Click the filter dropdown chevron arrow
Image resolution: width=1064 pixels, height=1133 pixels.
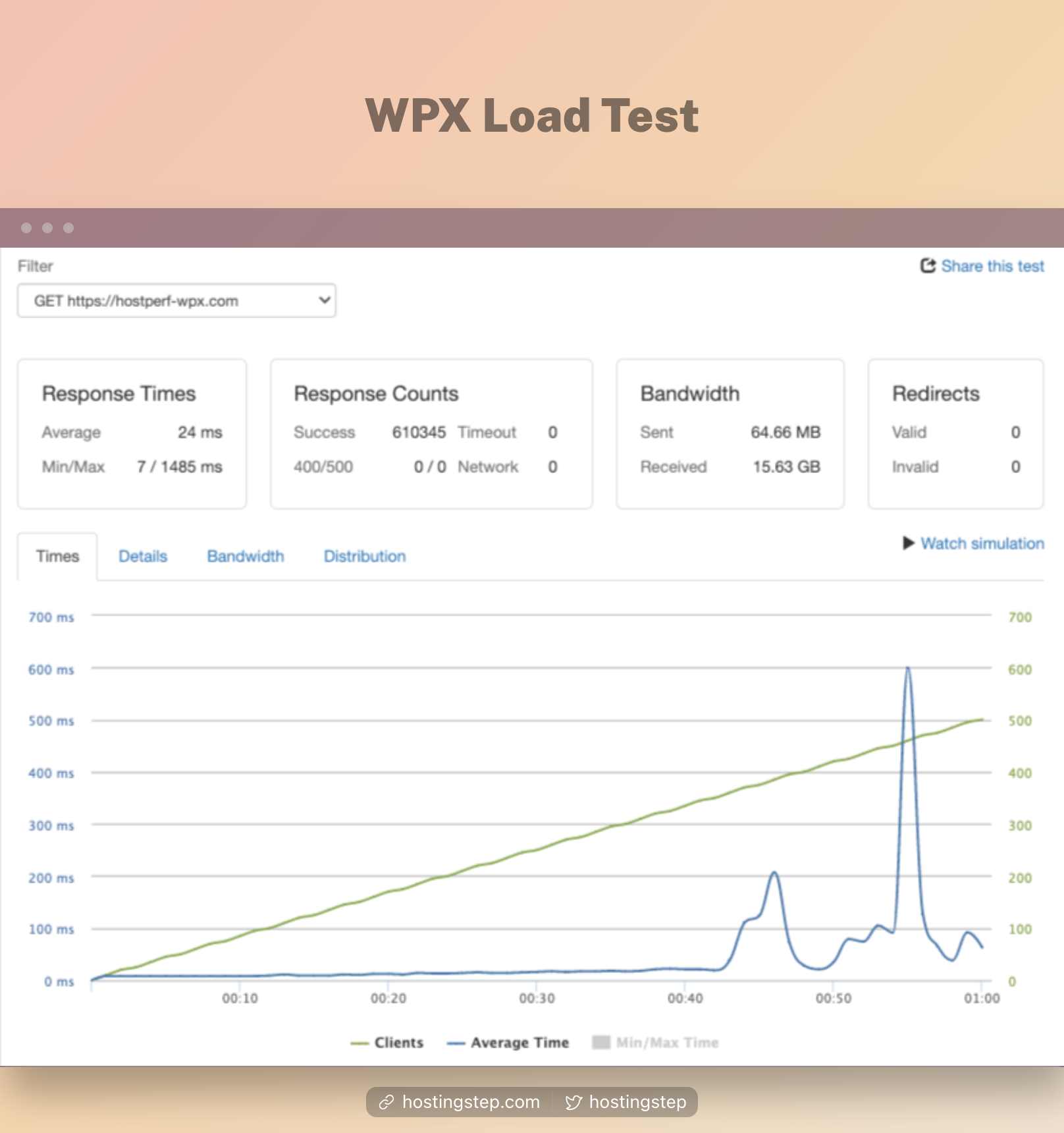[x=324, y=300]
